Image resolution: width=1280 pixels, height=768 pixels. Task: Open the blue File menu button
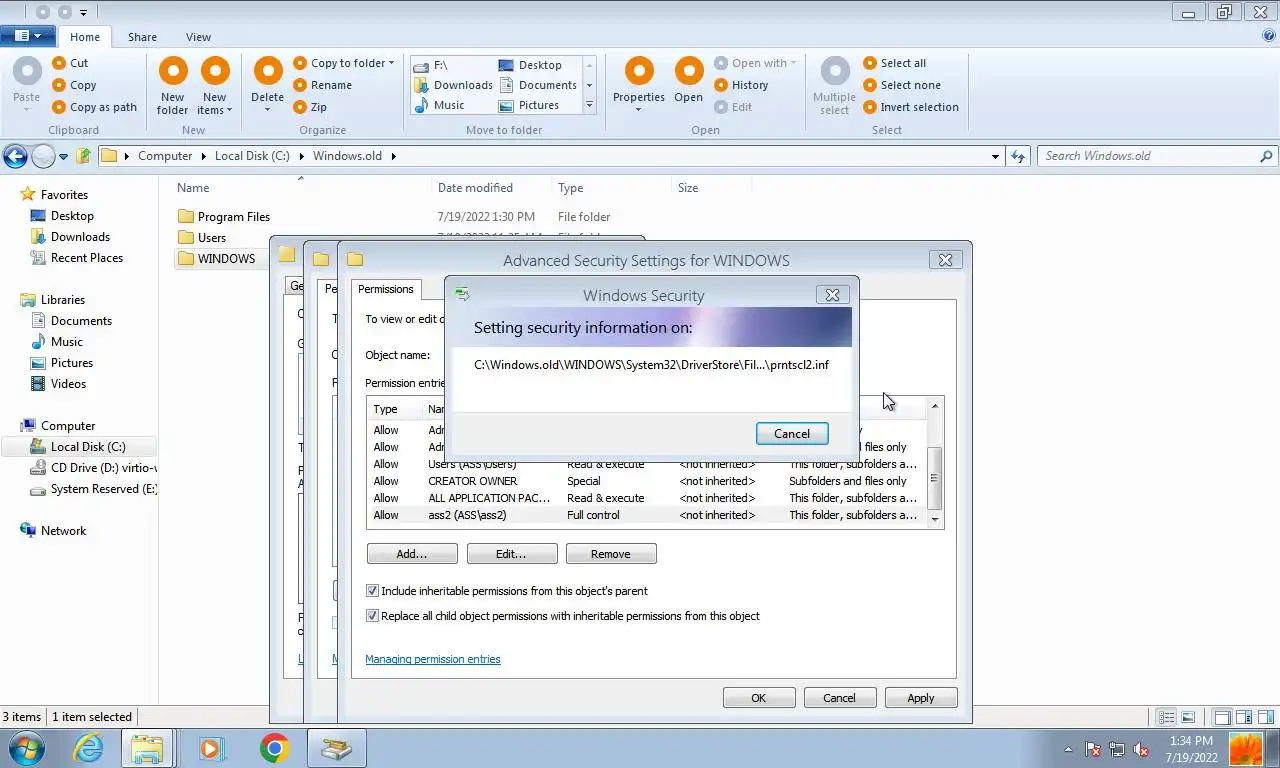click(x=27, y=36)
